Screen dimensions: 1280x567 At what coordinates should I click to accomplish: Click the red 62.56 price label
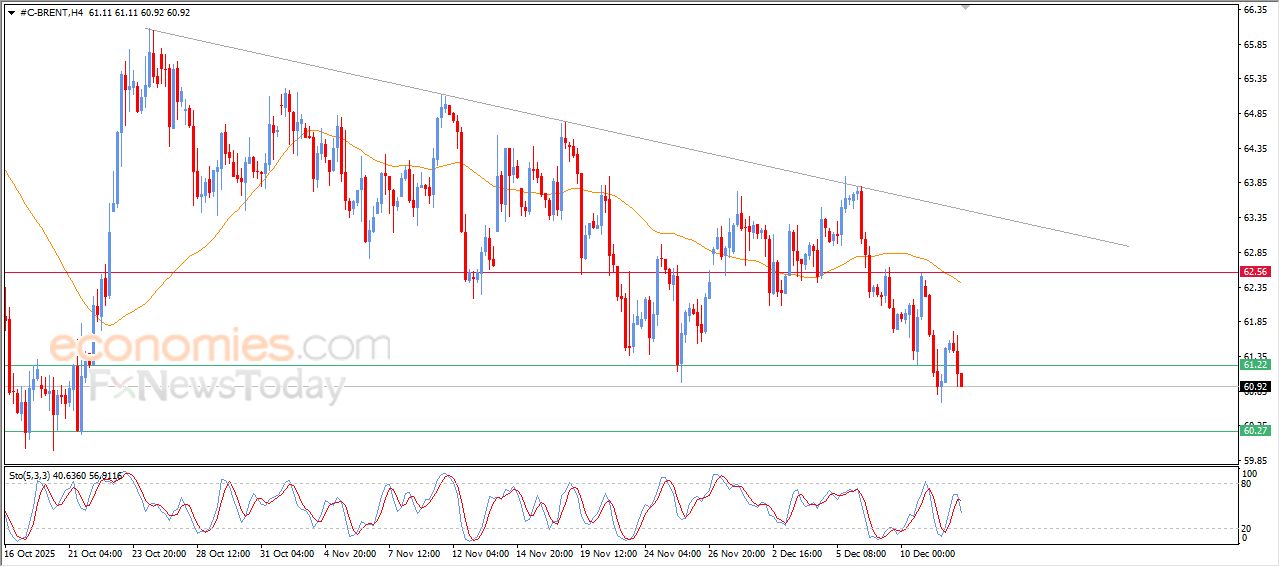pyautogui.click(x=1255, y=272)
